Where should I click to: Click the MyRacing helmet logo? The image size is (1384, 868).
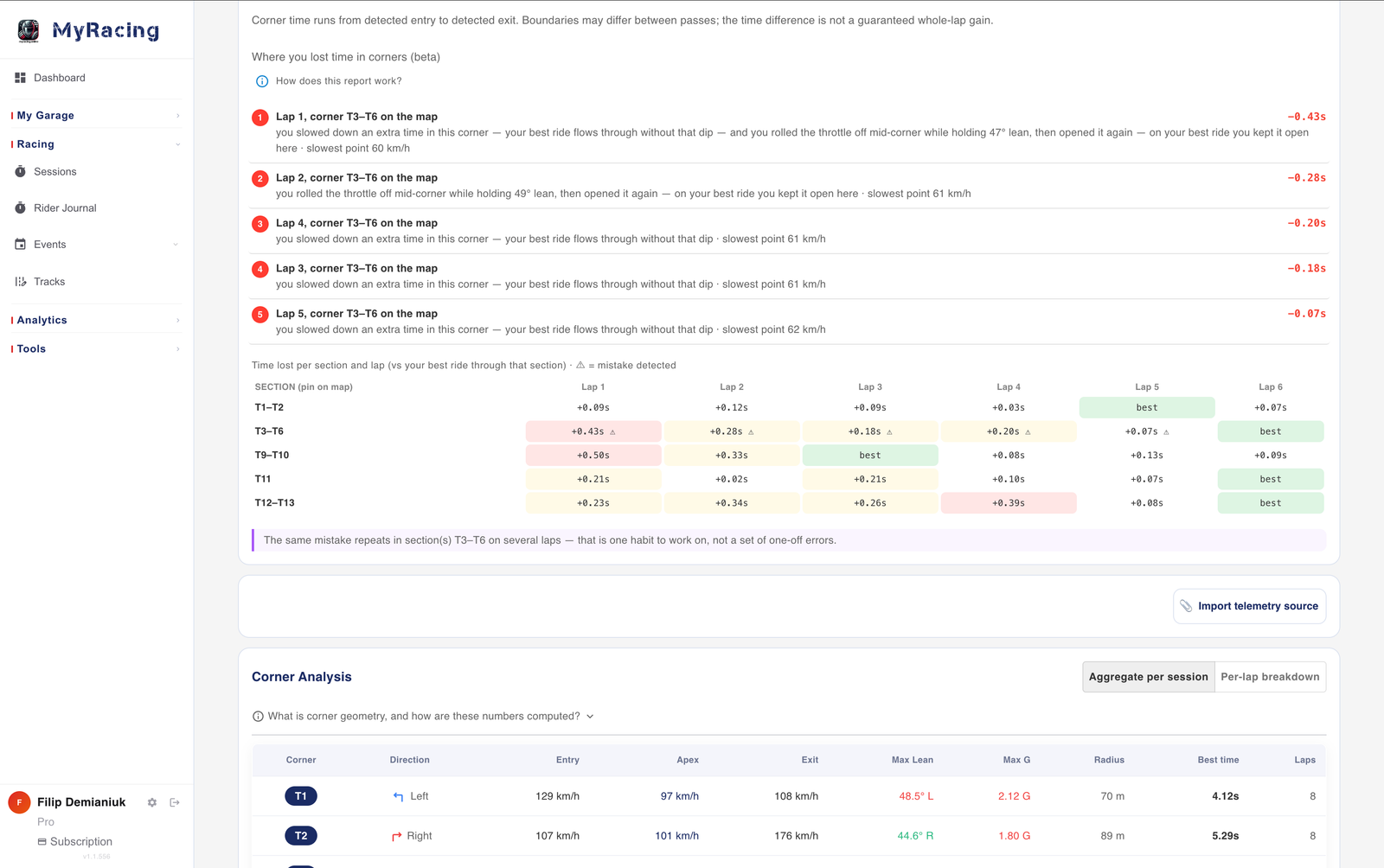click(29, 30)
